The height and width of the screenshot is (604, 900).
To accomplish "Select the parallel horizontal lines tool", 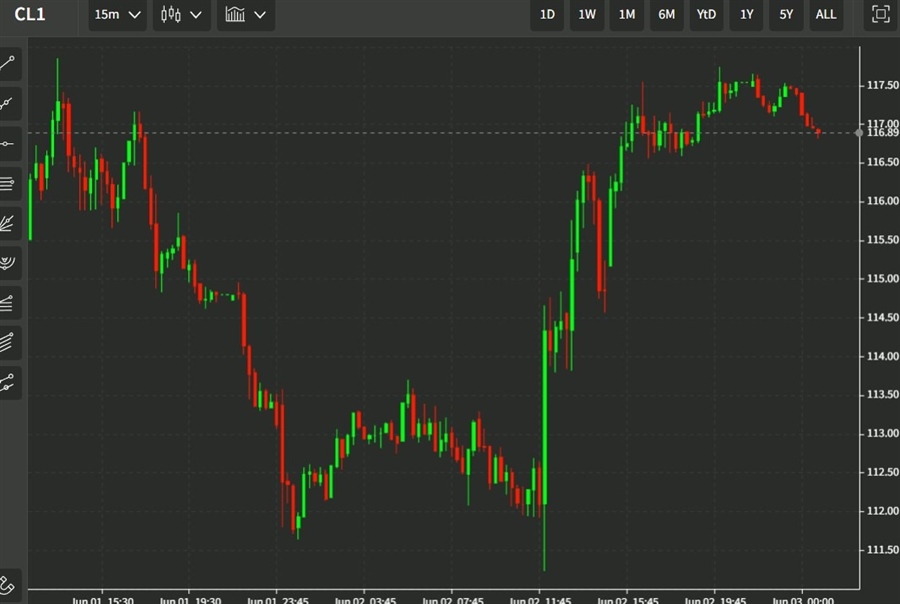I will coord(9,183).
